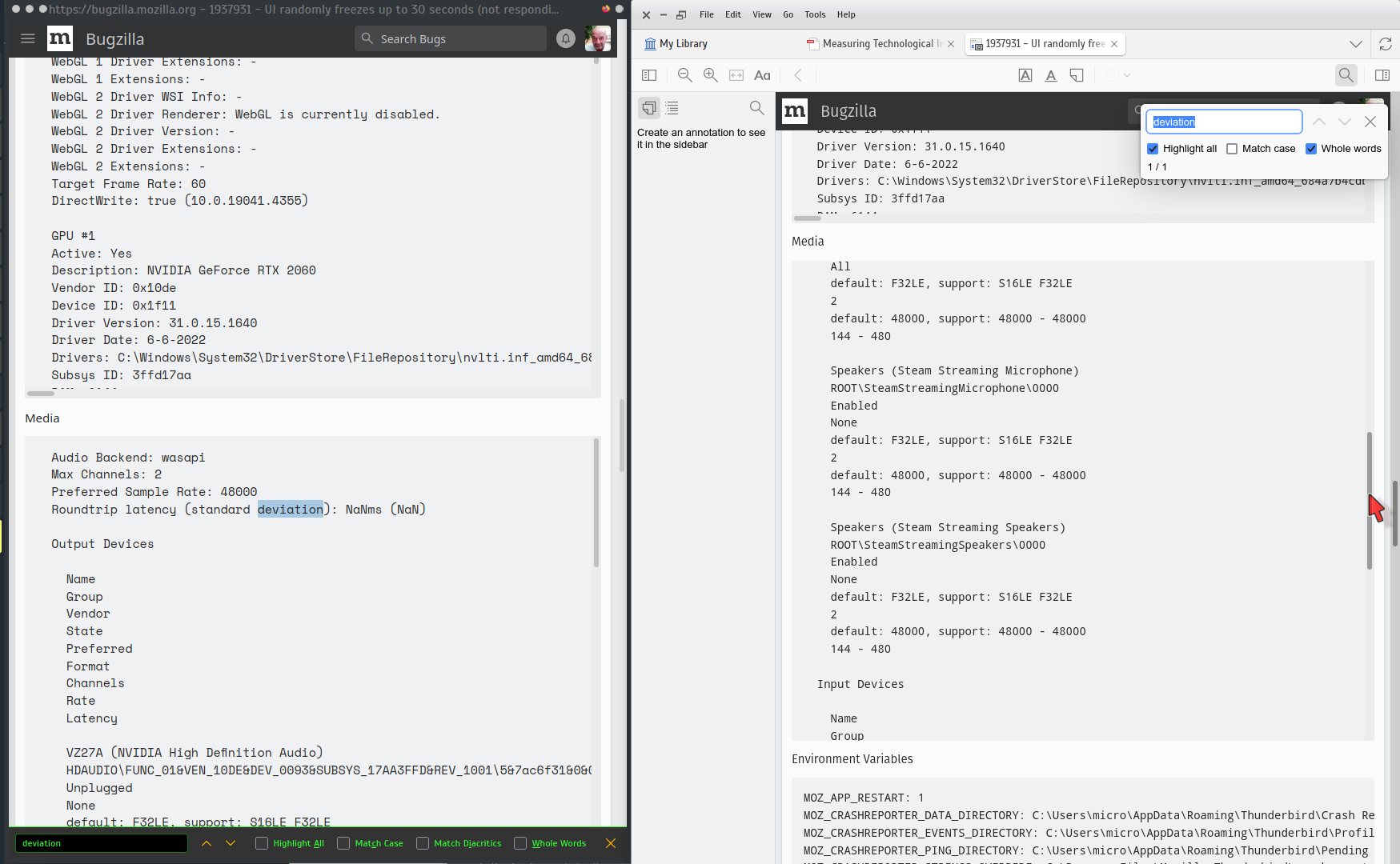1400x864 pixels.
Task: Enable Whole Words in browser find bar
Action: pyautogui.click(x=520, y=843)
